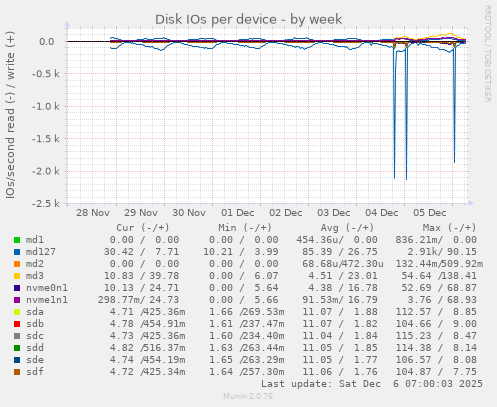Image resolution: width=497 pixels, height=407 pixels.
Task: Click the sda lime legend swatch
Action: [x=17, y=312]
